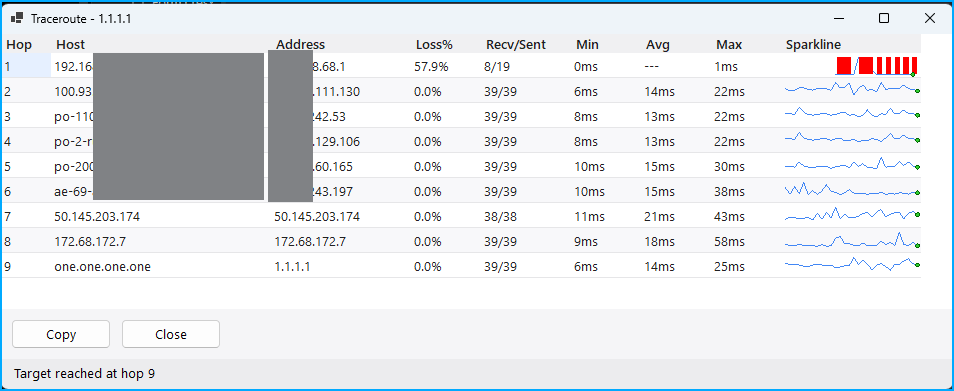Minimize the Traceroute window
This screenshot has height=391, width=954.
pyautogui.click(x=840, y=18)
